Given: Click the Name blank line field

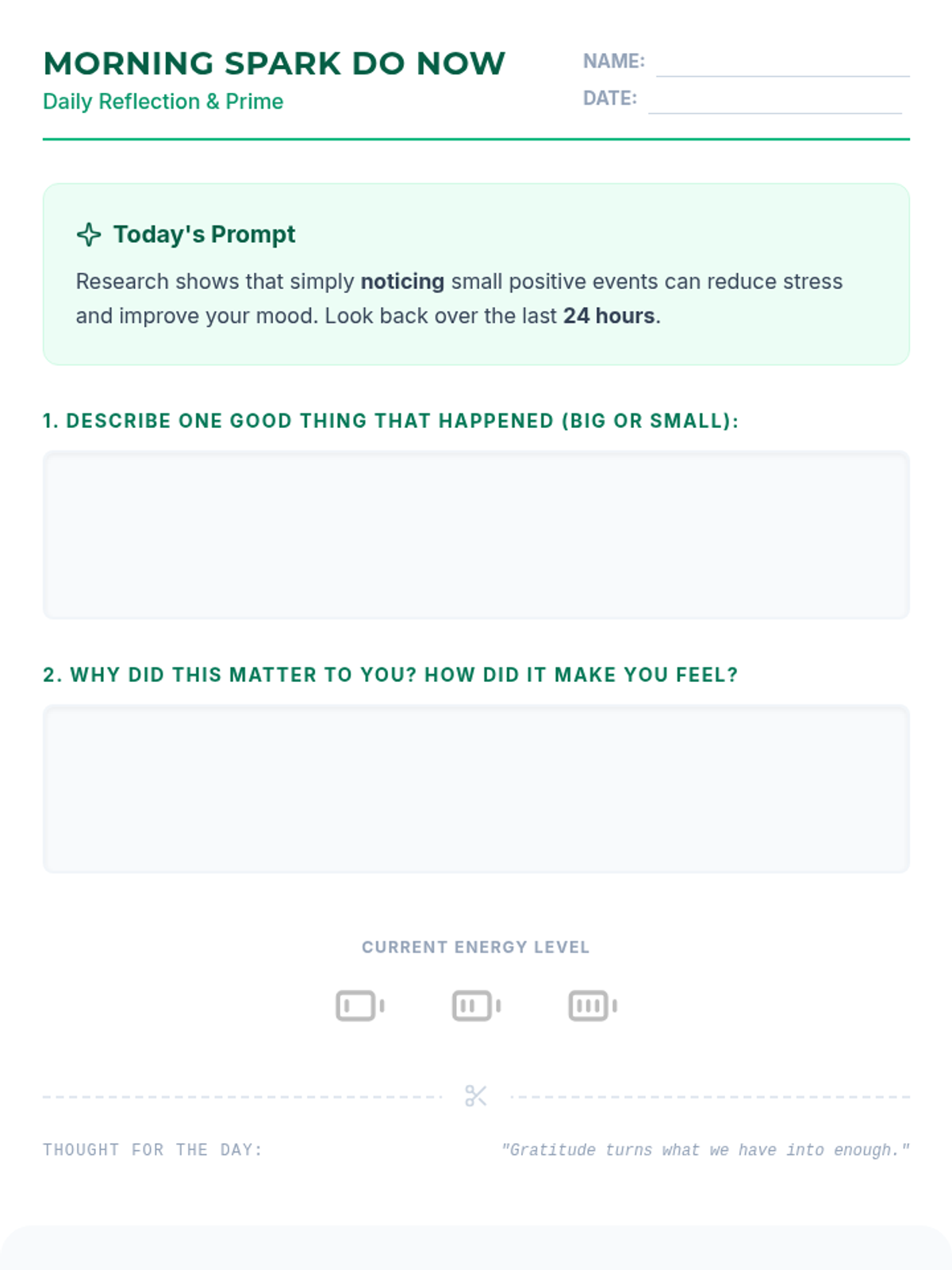Looking at the screenshot, I should tap(783, 62).
